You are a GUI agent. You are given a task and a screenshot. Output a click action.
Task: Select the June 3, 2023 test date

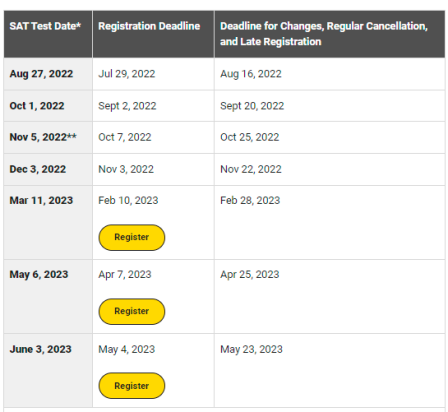pos(40,349)
